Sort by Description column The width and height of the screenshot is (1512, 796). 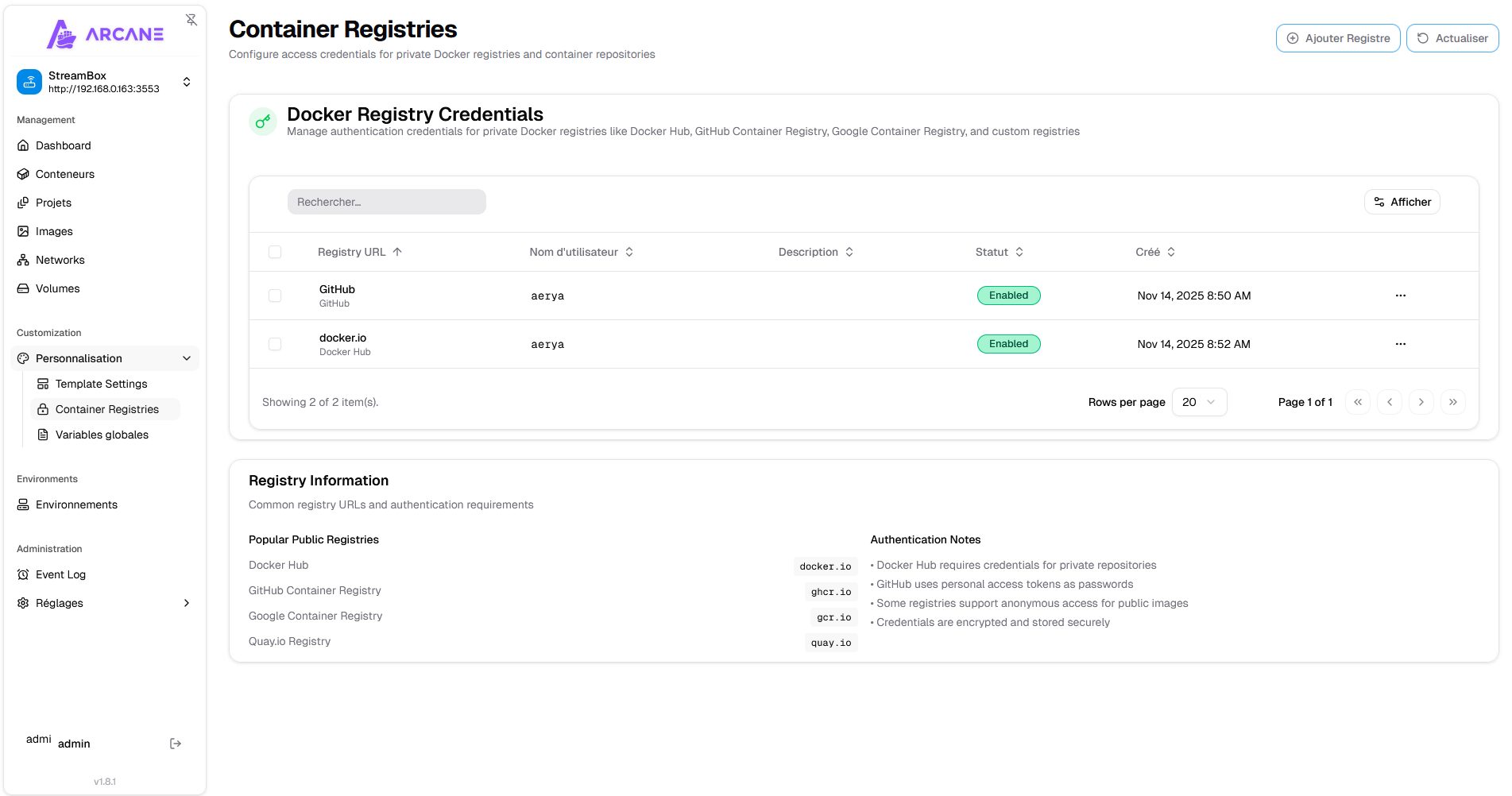point(816,252)
